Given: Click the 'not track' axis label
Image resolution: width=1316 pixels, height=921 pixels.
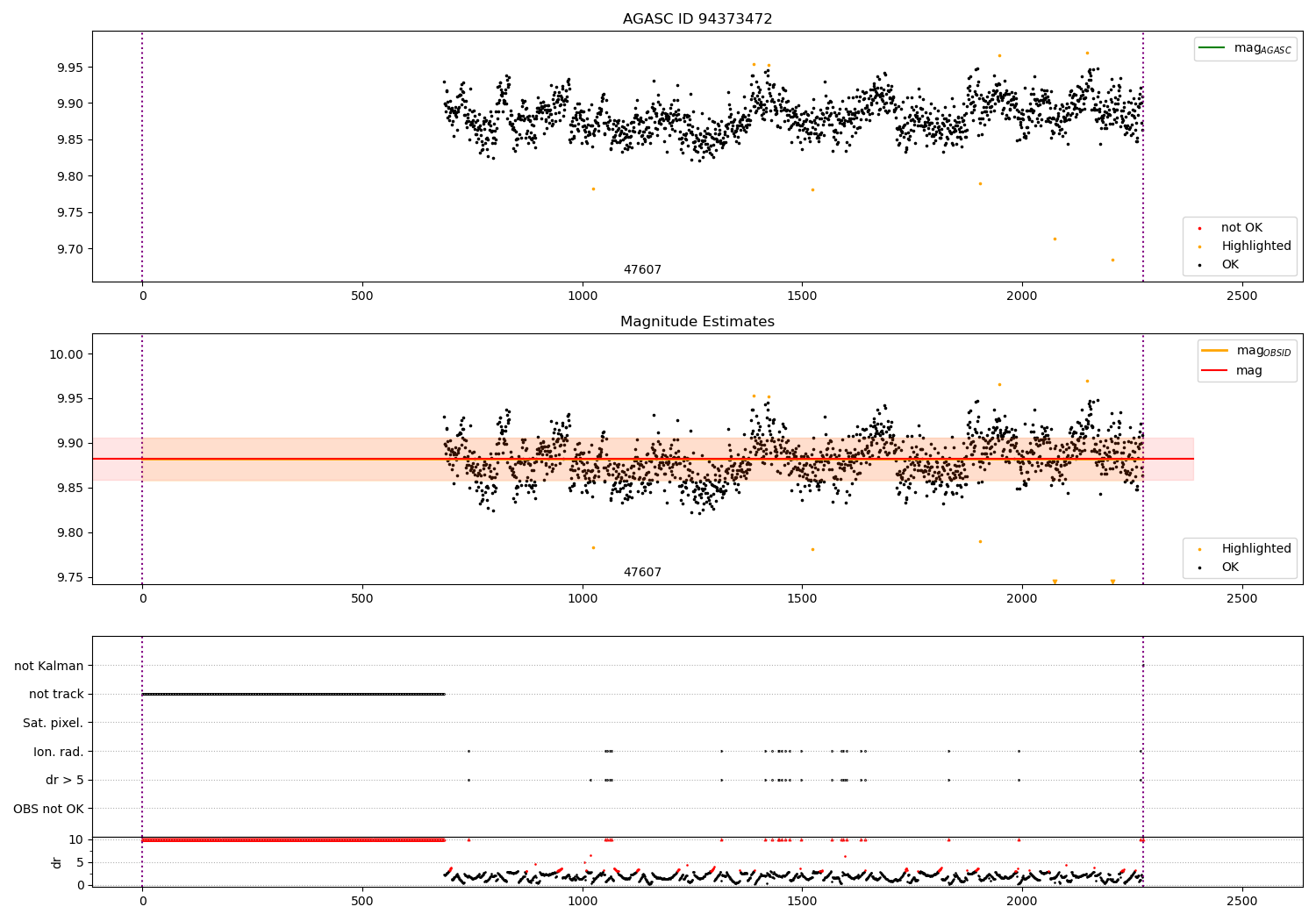Looking at the screenshot, I should pos(56,694).
